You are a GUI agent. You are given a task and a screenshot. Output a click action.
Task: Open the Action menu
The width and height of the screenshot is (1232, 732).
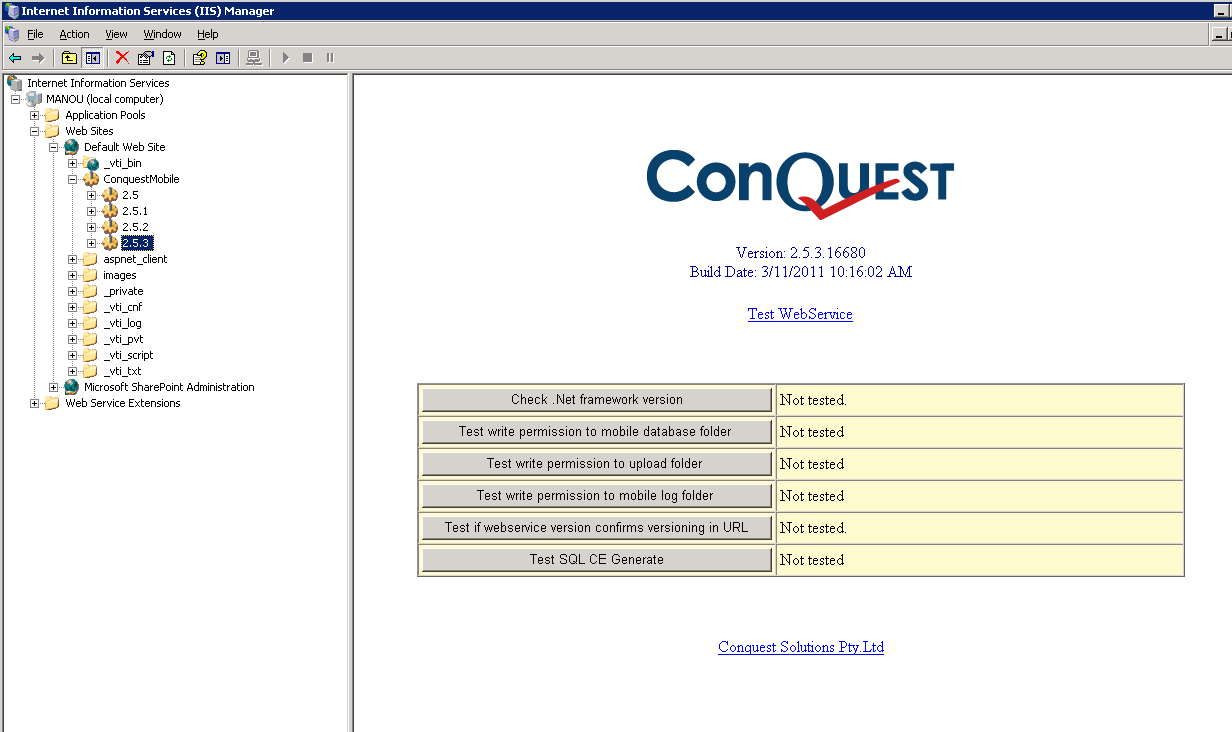point(74,34)
